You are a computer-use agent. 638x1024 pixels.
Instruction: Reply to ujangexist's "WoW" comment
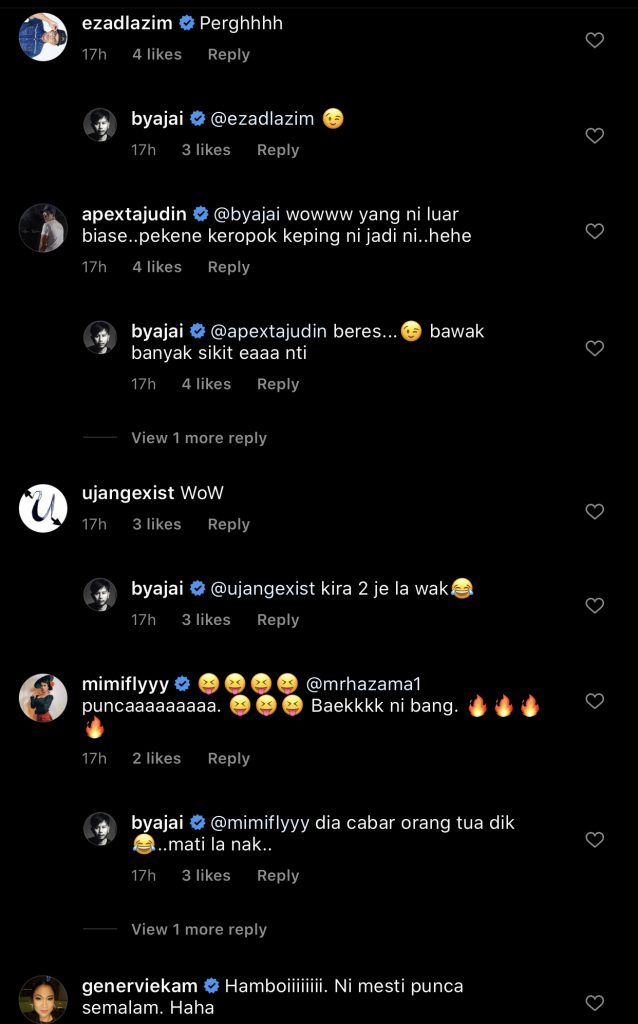pos(228,524)
